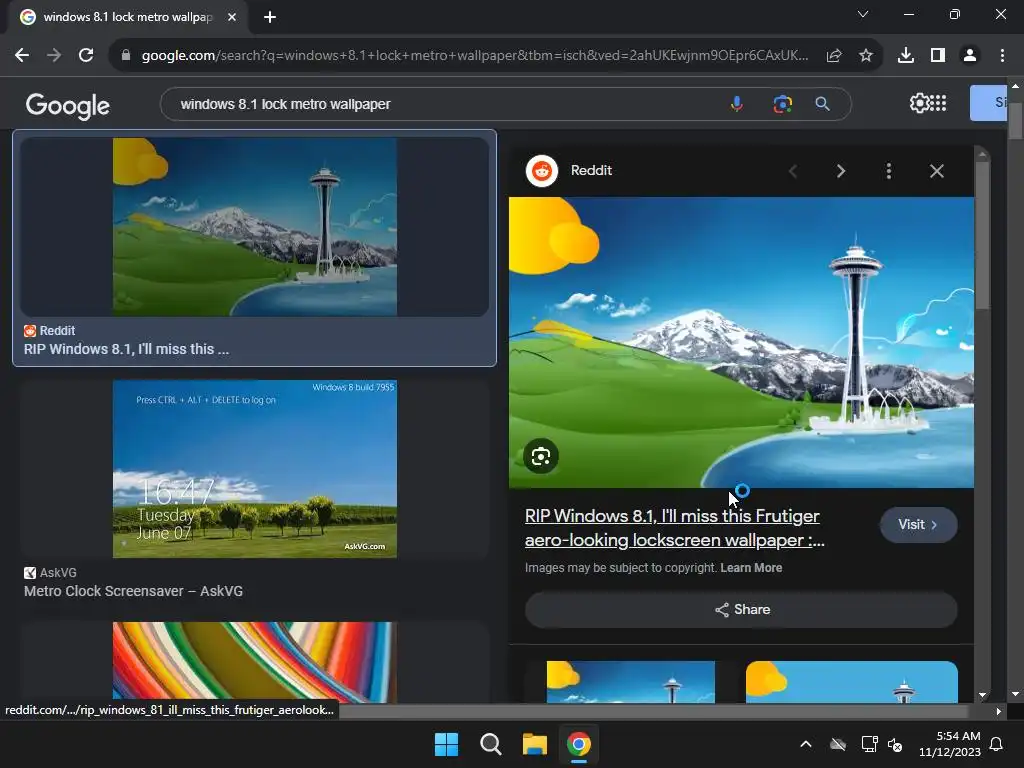Click the Chrome taskbar icon
Image resolution: width=1024 pixels, height=768 pixels.
pyautogui.click(x=579, y=744)
